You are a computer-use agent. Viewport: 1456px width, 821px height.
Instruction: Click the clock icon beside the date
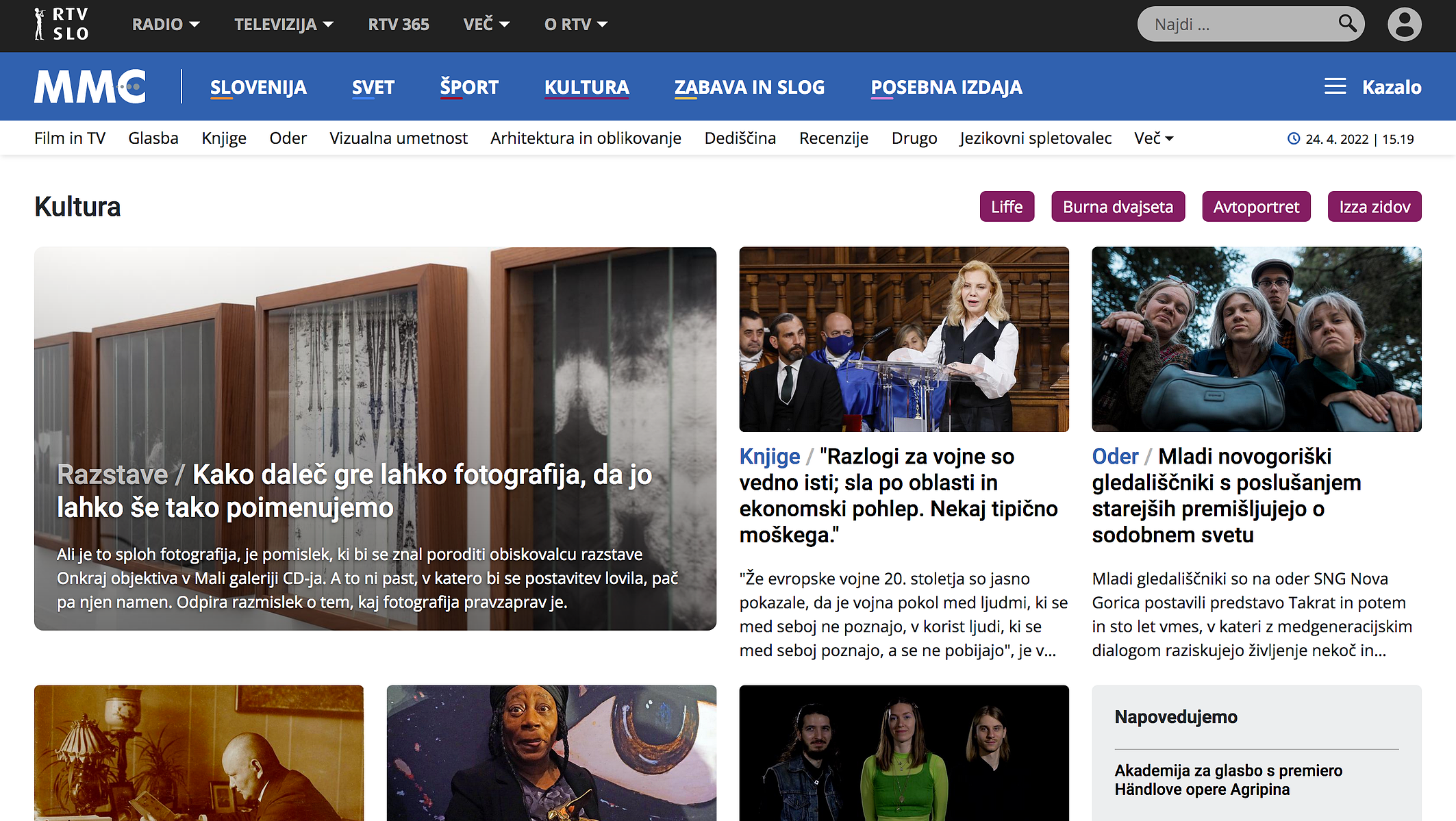point(1294,138)
